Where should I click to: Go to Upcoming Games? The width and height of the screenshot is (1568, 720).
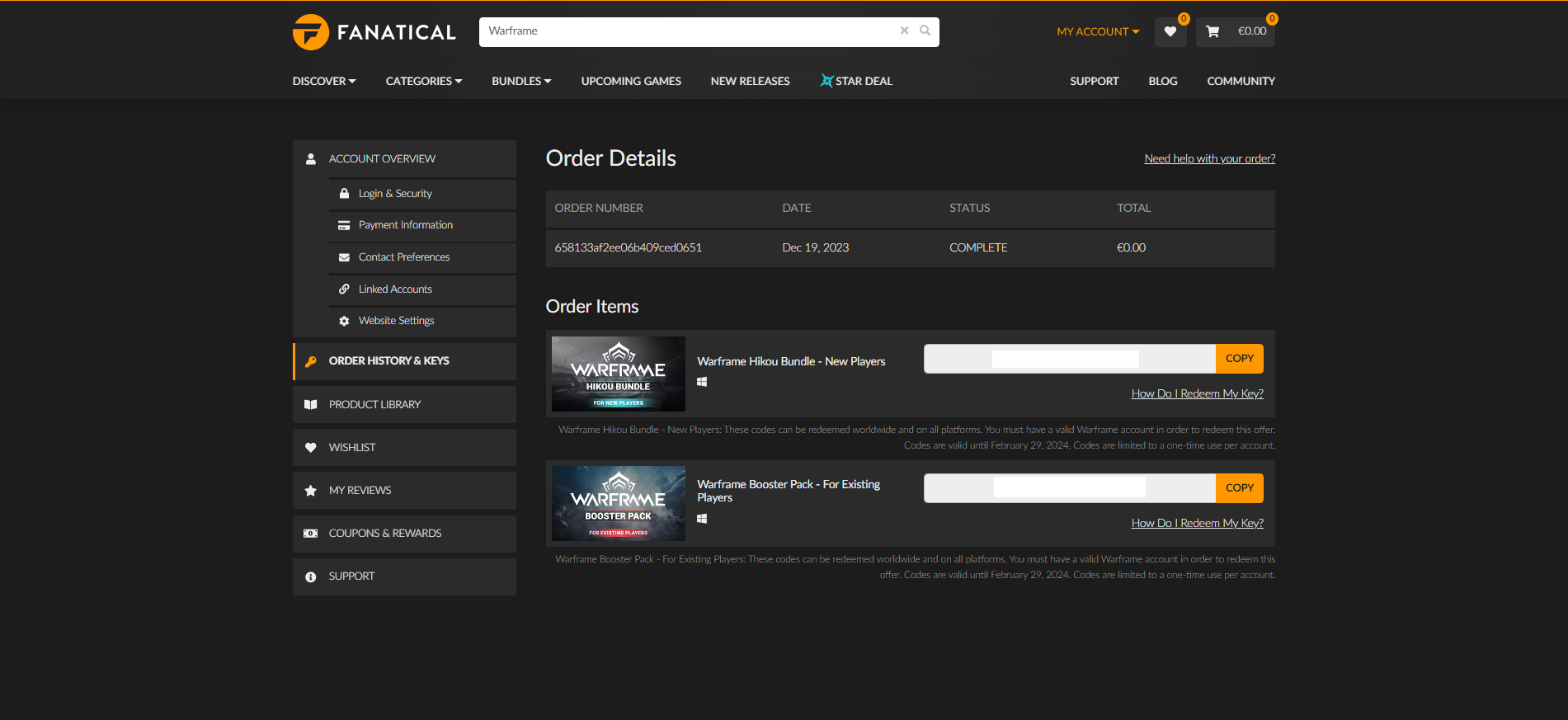tap(631, 81)
